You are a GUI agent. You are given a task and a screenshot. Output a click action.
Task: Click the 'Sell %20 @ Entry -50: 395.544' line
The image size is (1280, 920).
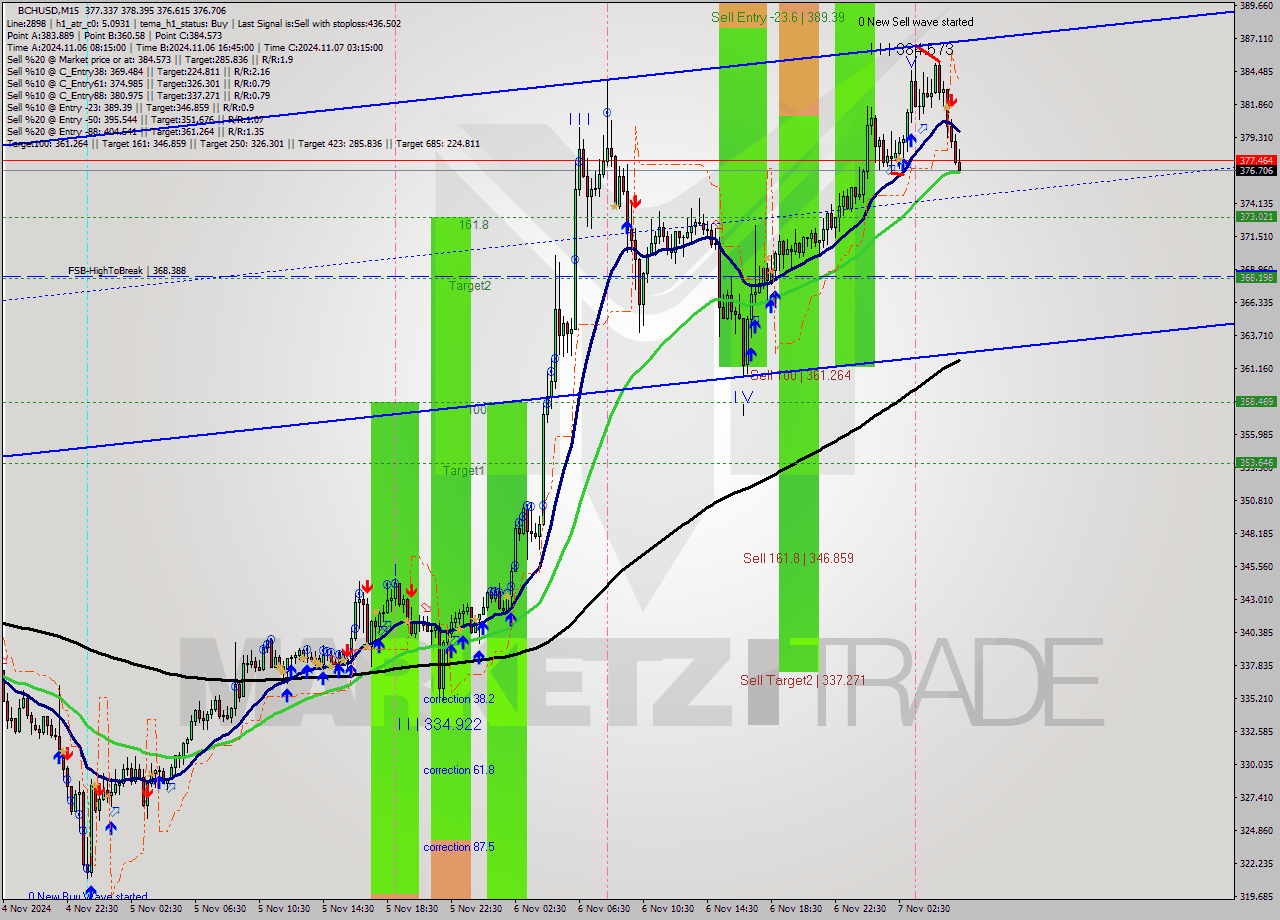click(135, 119)
